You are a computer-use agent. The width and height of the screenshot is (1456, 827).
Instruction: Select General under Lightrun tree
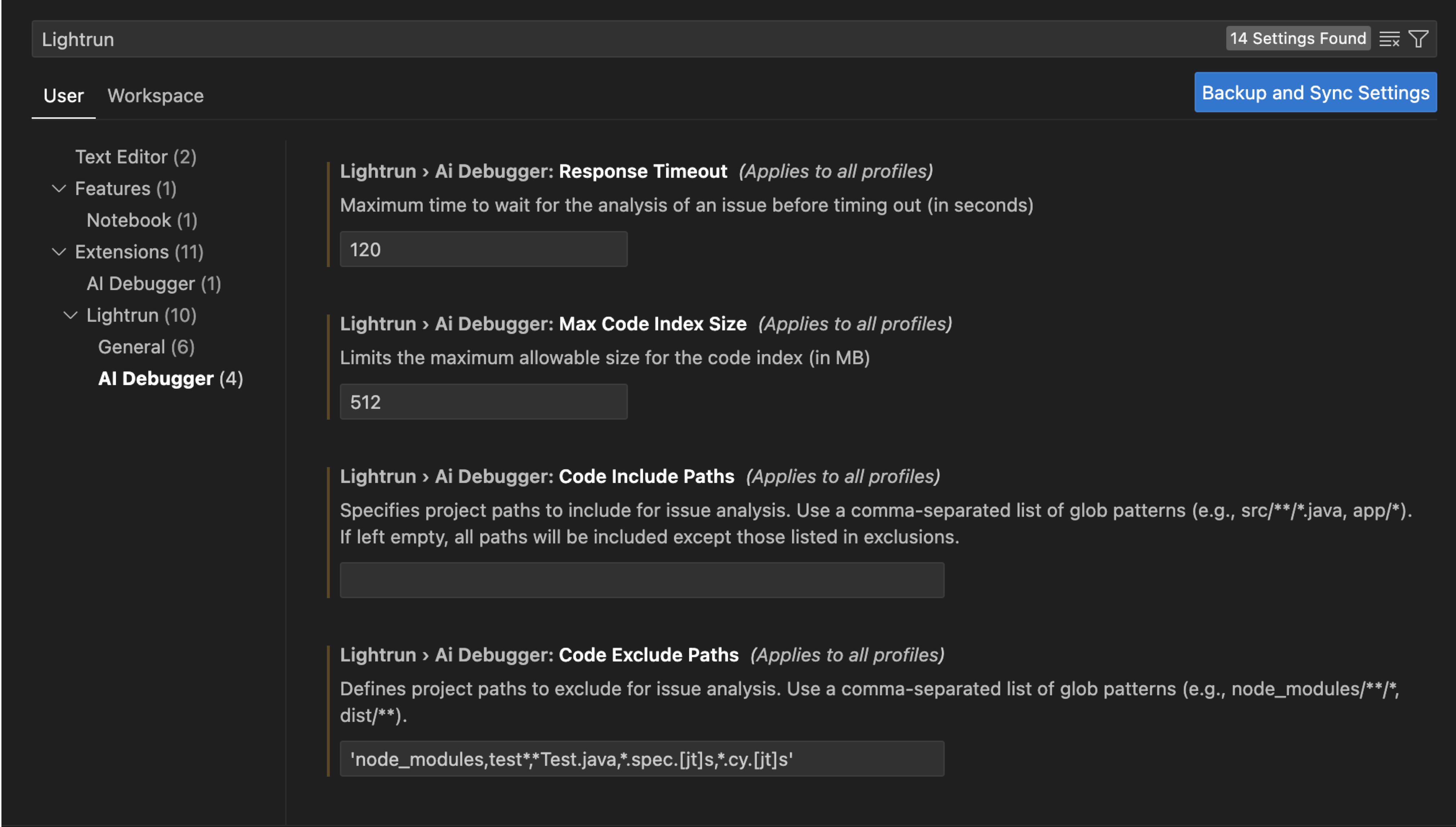pos(146,347)
